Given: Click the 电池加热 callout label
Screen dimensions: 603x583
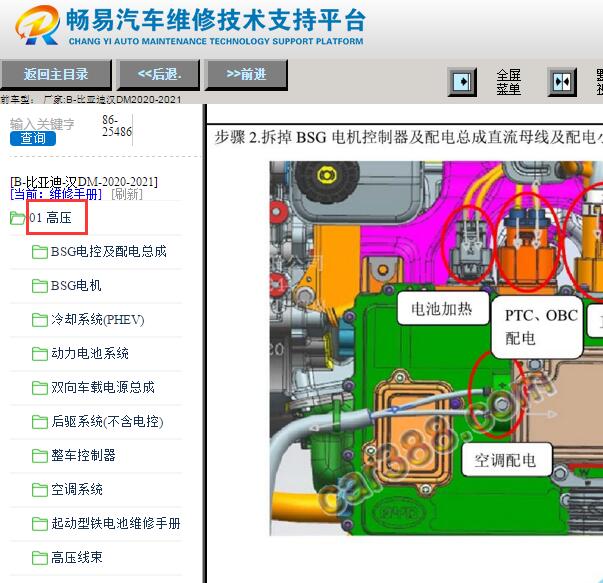Looking at the screenshot, I should (442, 309).
